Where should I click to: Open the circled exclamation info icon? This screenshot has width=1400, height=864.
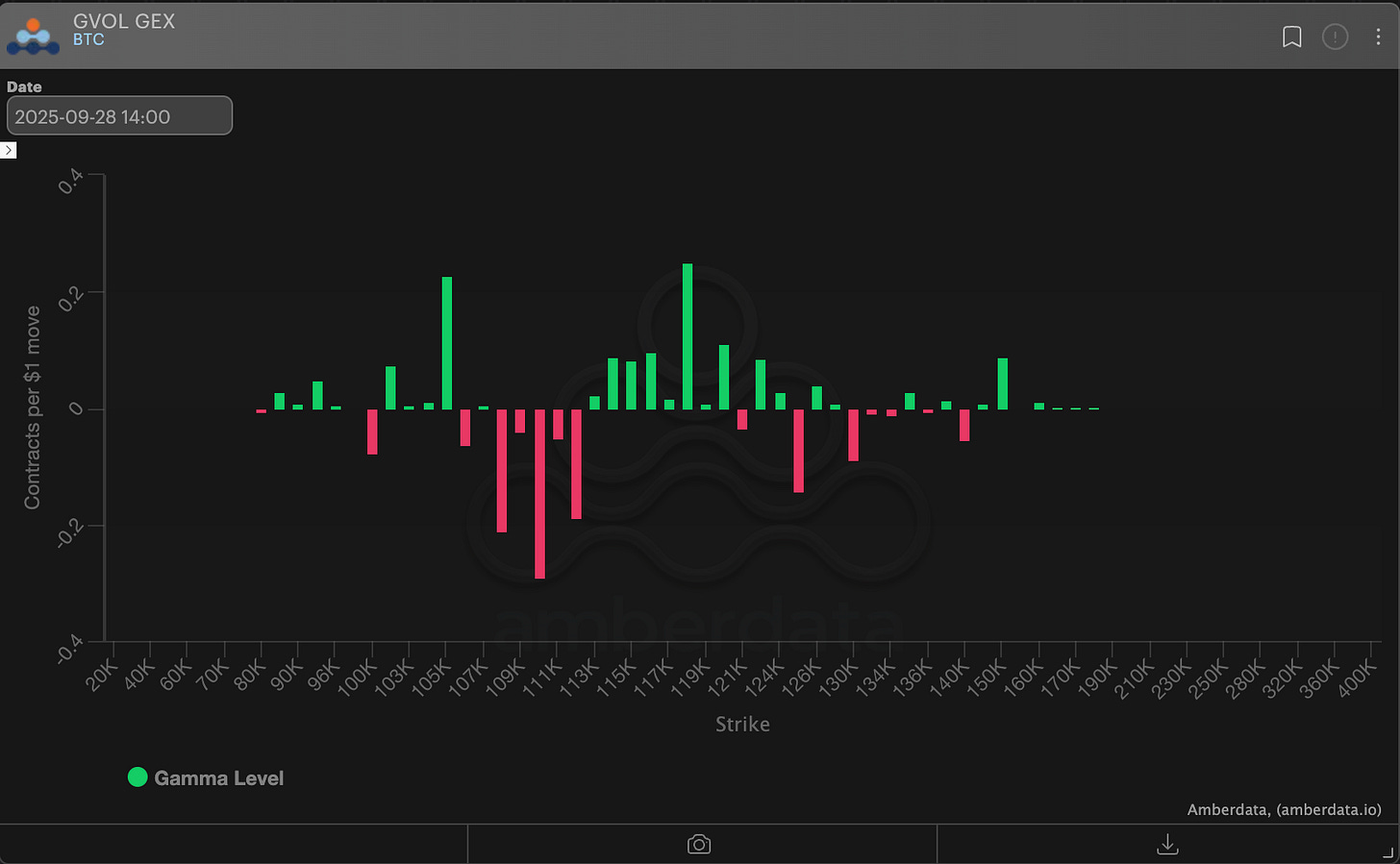coord(1335,37)
